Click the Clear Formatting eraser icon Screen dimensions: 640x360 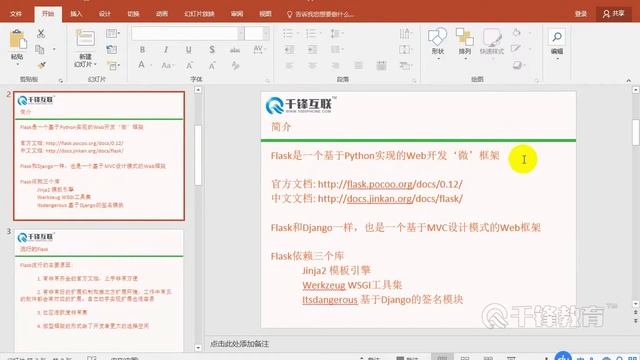236,65
